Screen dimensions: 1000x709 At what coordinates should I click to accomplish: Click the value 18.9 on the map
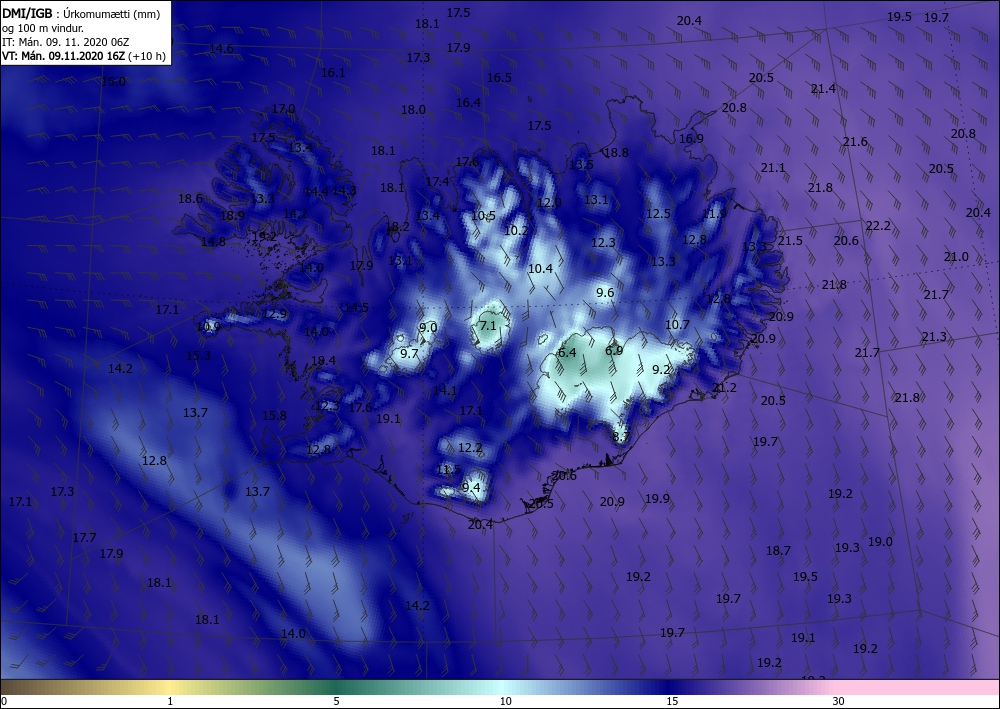tap(232, 216)
